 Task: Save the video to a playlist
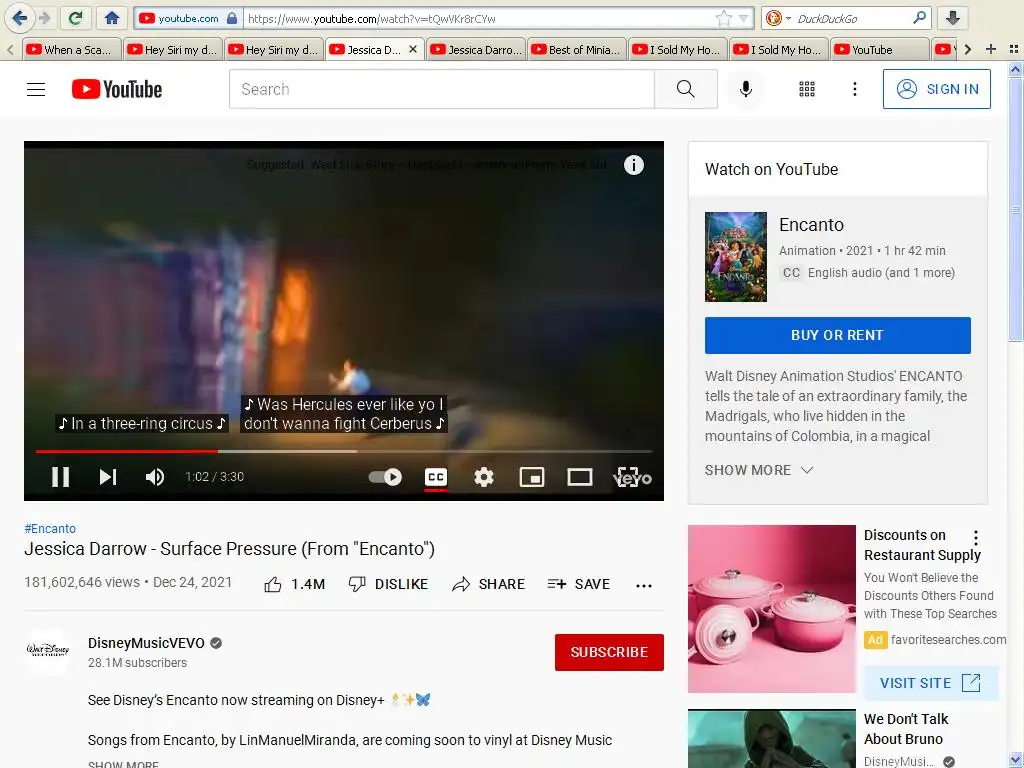(x=579, y=584)
